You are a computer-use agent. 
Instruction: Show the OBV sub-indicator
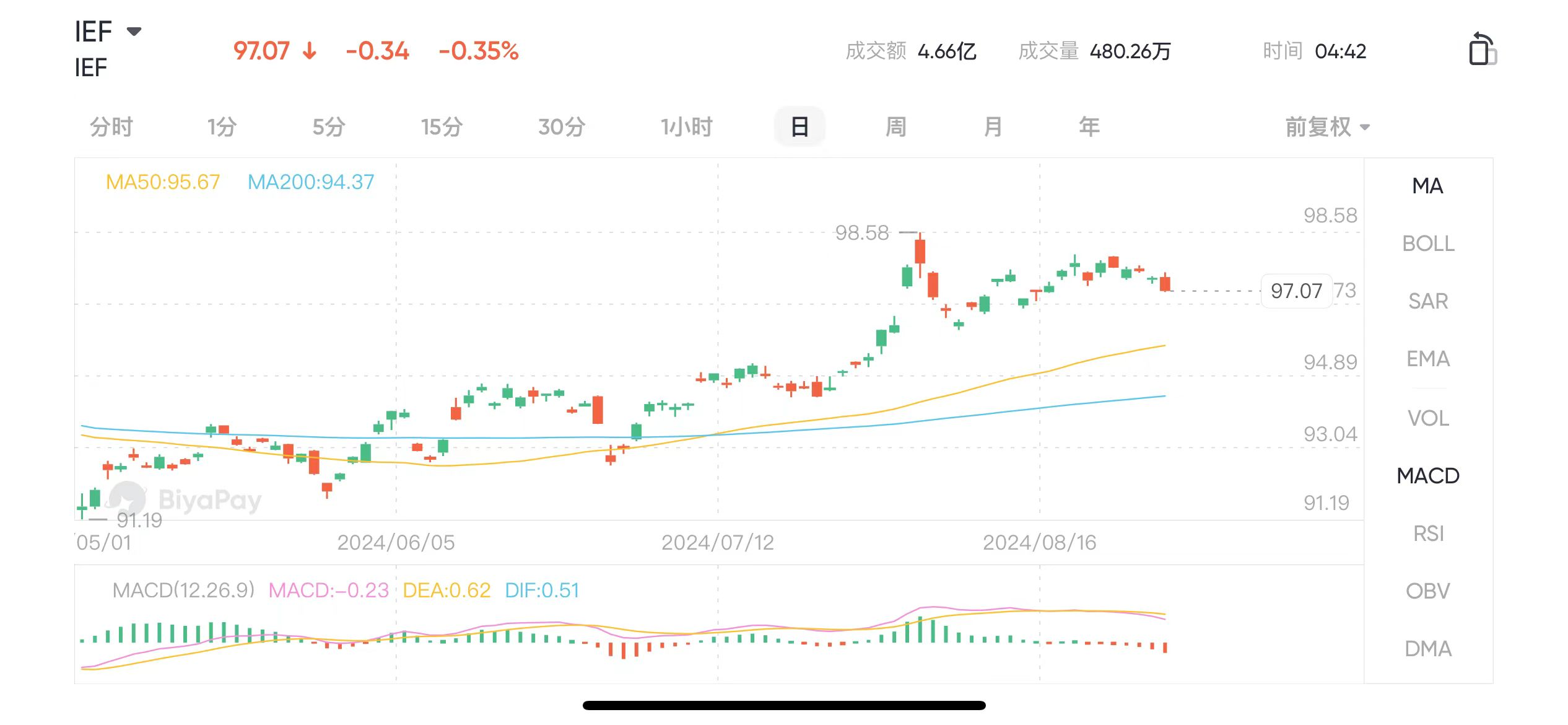coord(1427,591)
